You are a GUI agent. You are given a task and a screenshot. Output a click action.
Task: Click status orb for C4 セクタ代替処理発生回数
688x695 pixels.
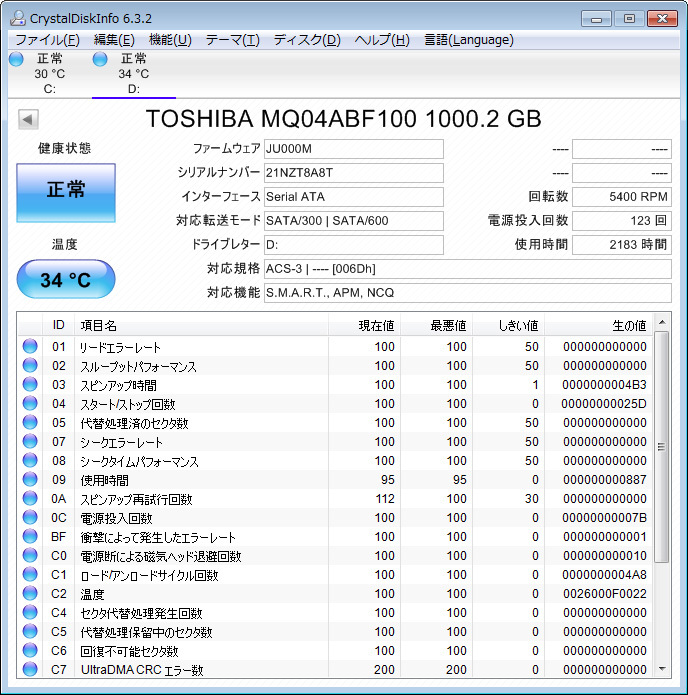[x=30, y=612]
